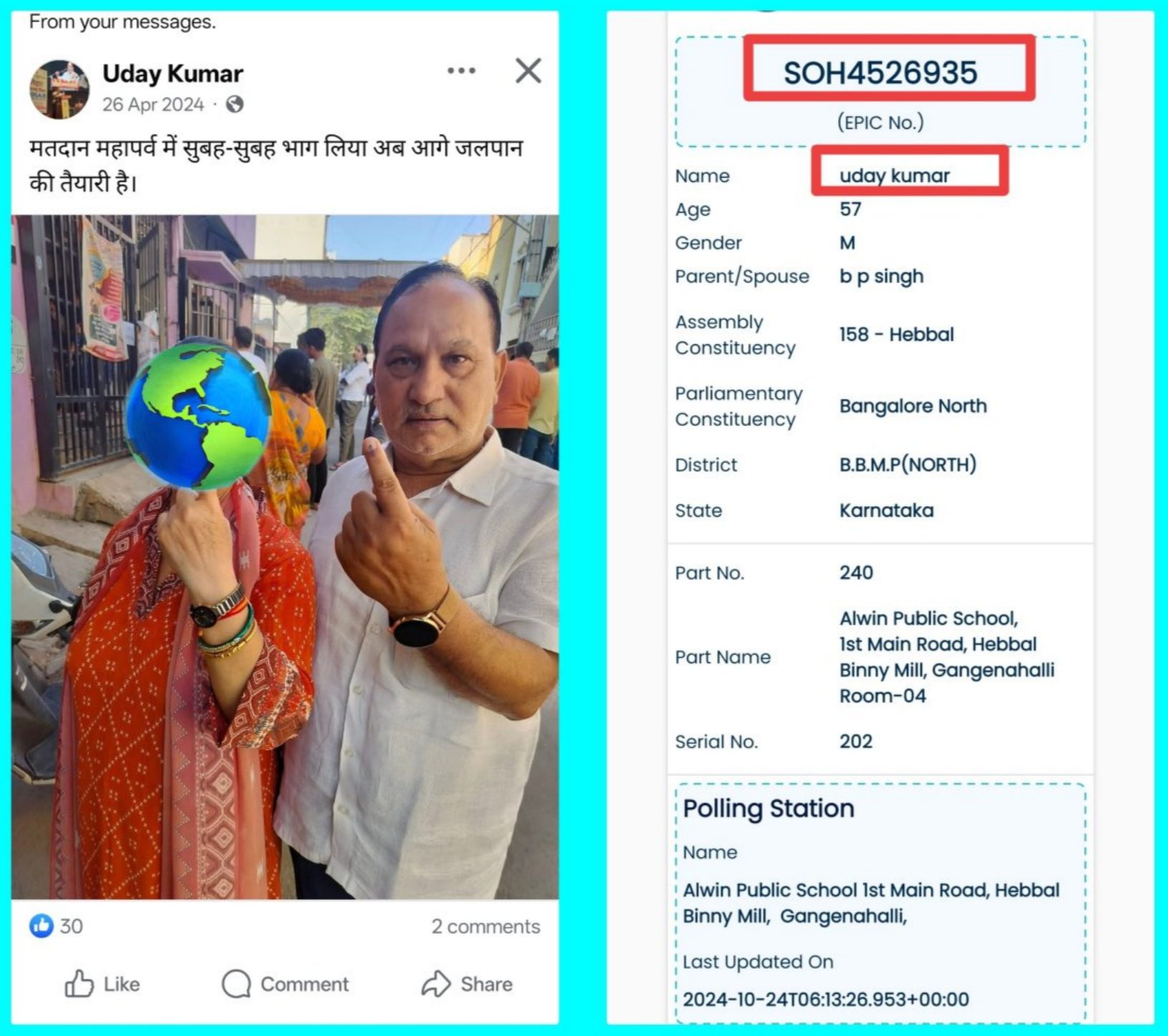Click the blue like reaction icon

coord(41,926)
